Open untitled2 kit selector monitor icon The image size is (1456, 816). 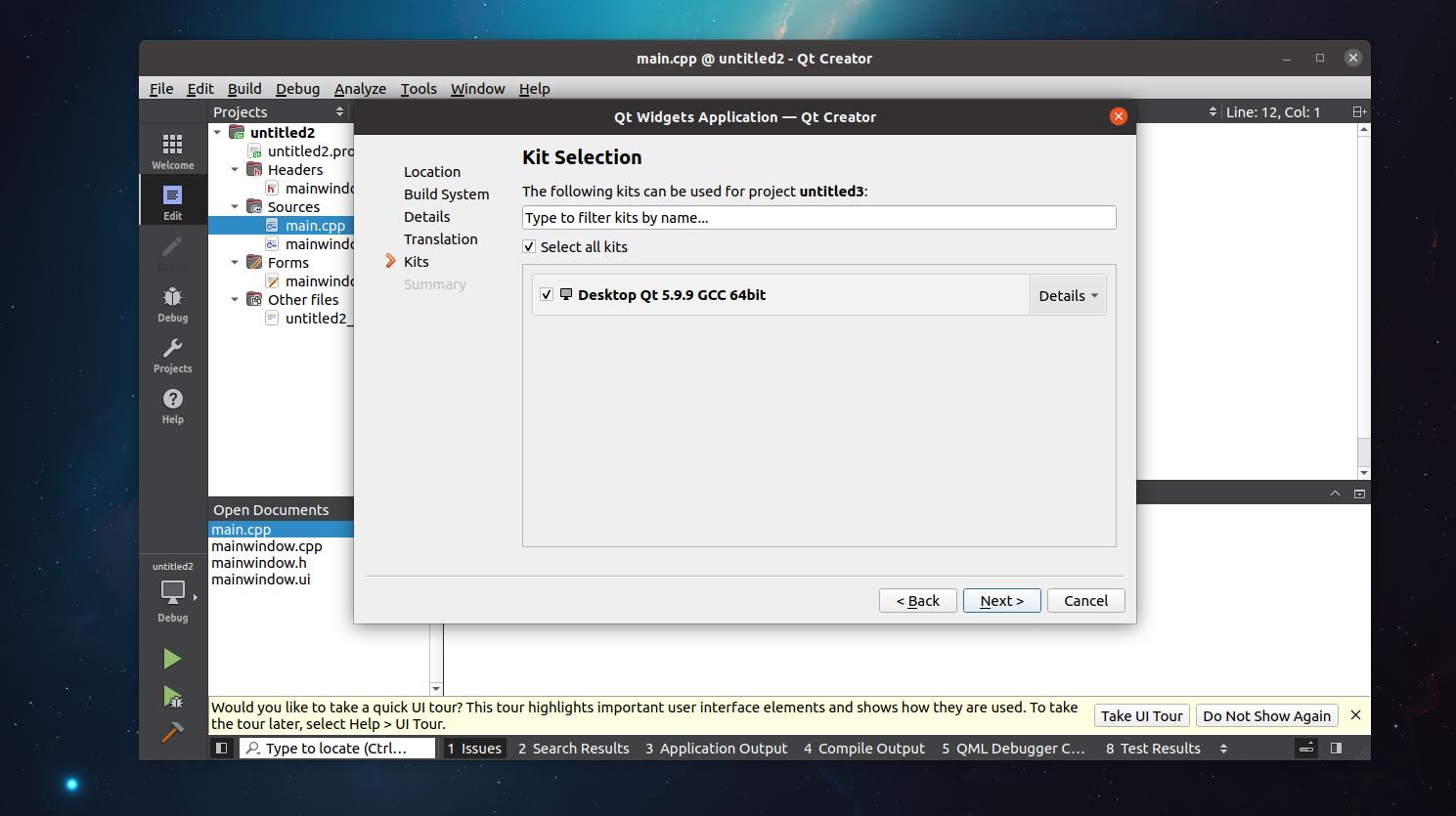click(x=173, y=592)
